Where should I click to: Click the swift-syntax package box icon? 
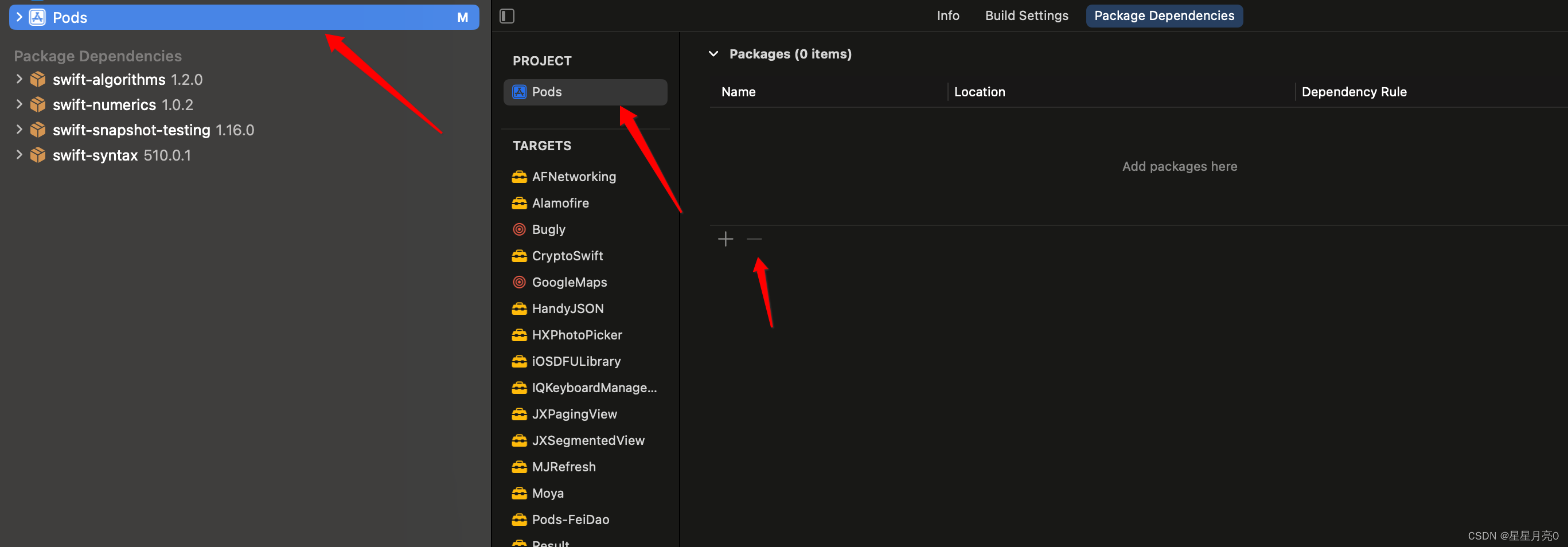coord(38,155)
